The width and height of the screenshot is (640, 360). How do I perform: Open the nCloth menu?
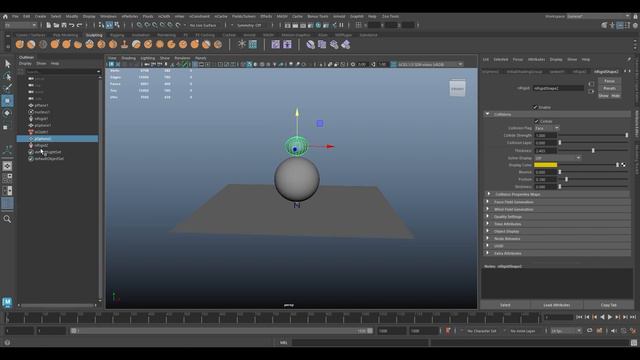click(164, 16)
